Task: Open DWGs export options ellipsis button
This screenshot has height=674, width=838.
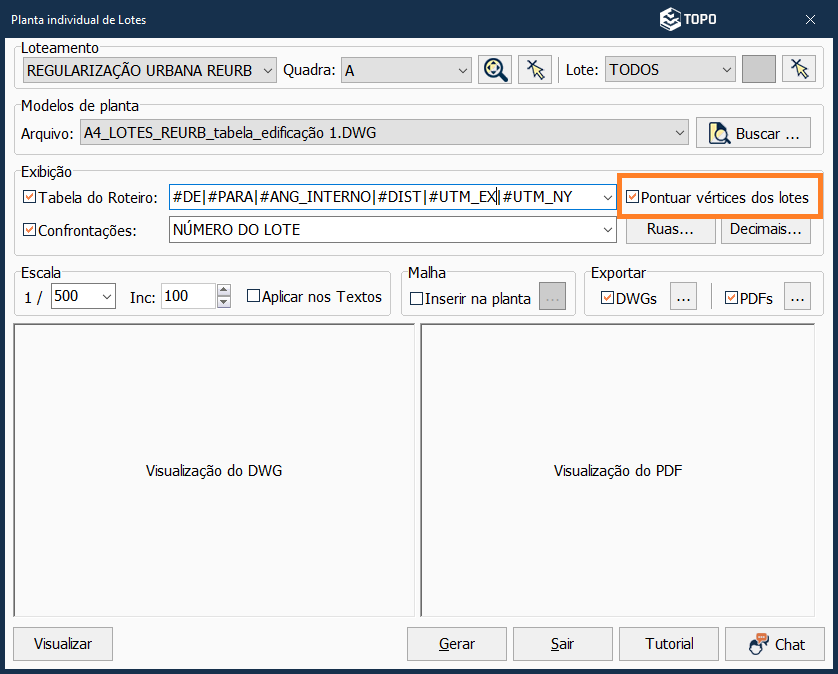Action: [x=682, y=297]
